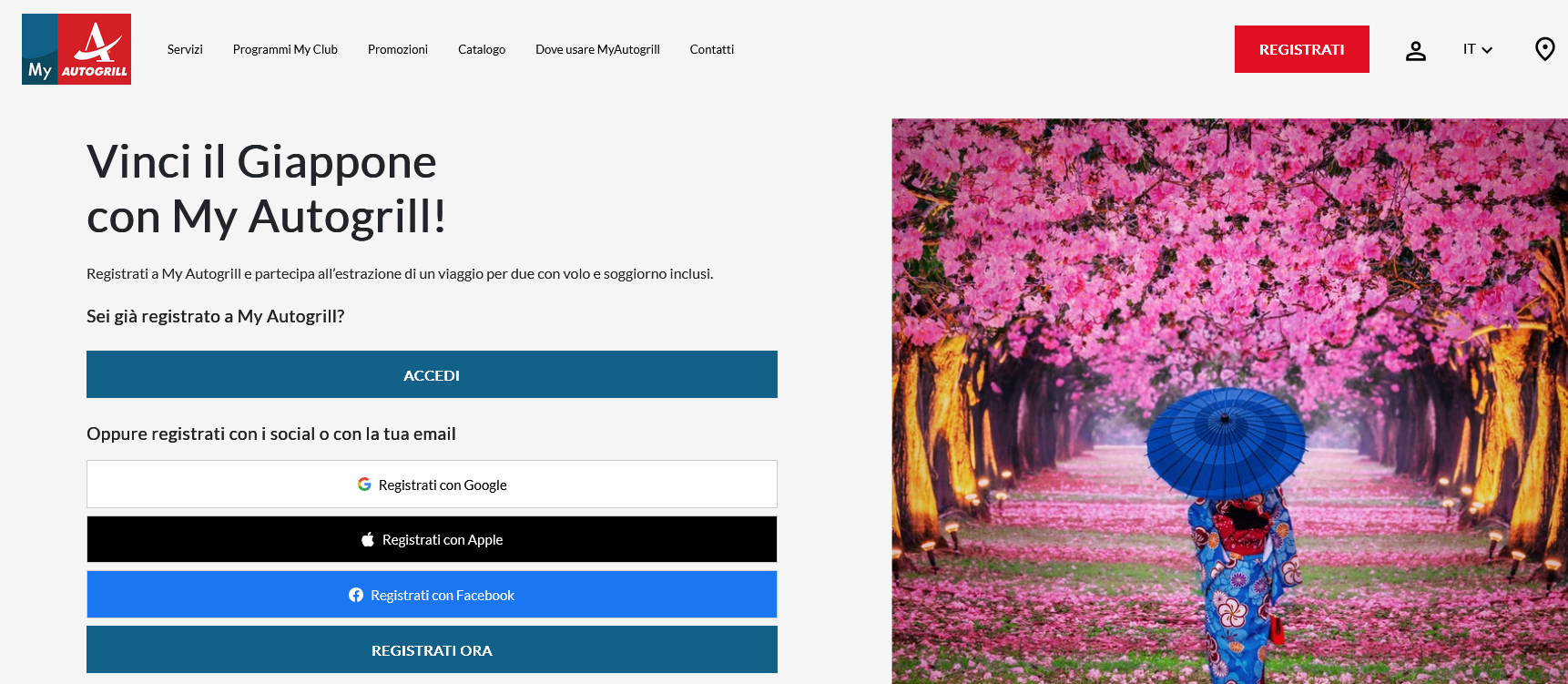The image size is (1568, 684).
Task: Open Dove usare MyAutogrill link
Action: pos(597,49)
